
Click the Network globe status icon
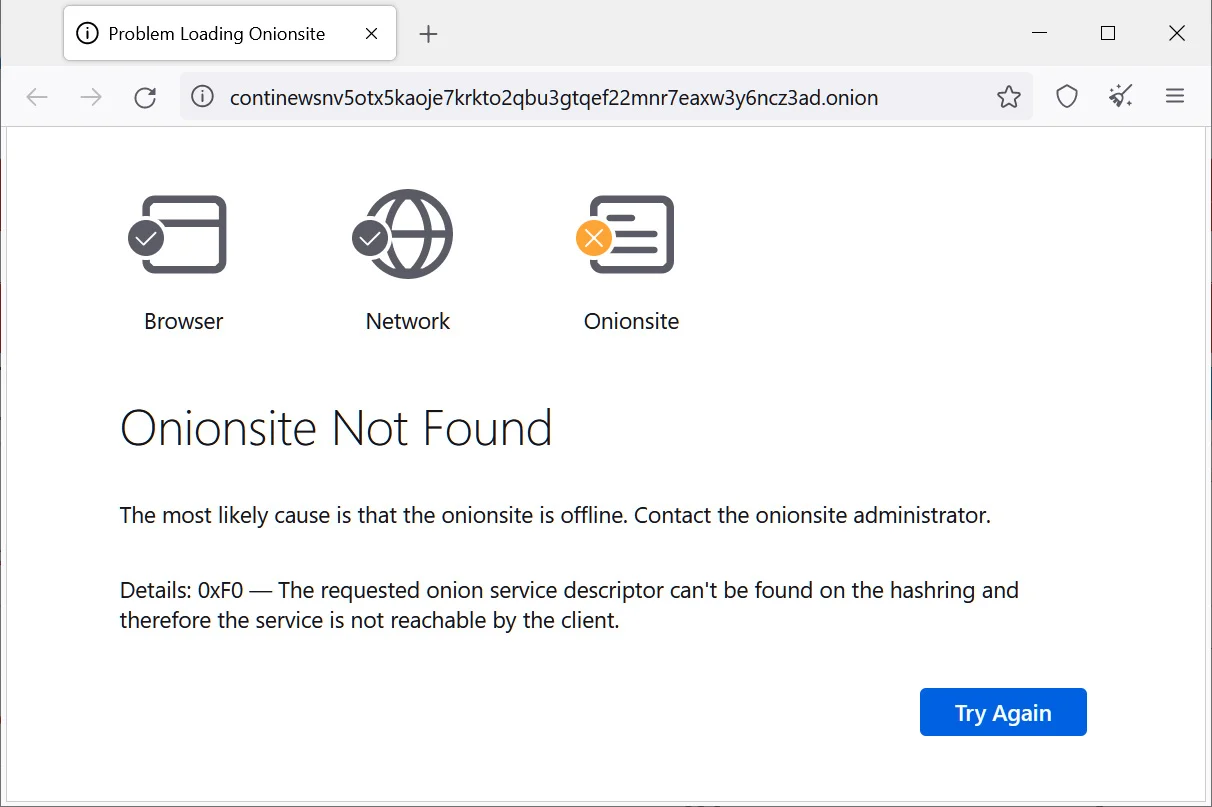(403, 234)
